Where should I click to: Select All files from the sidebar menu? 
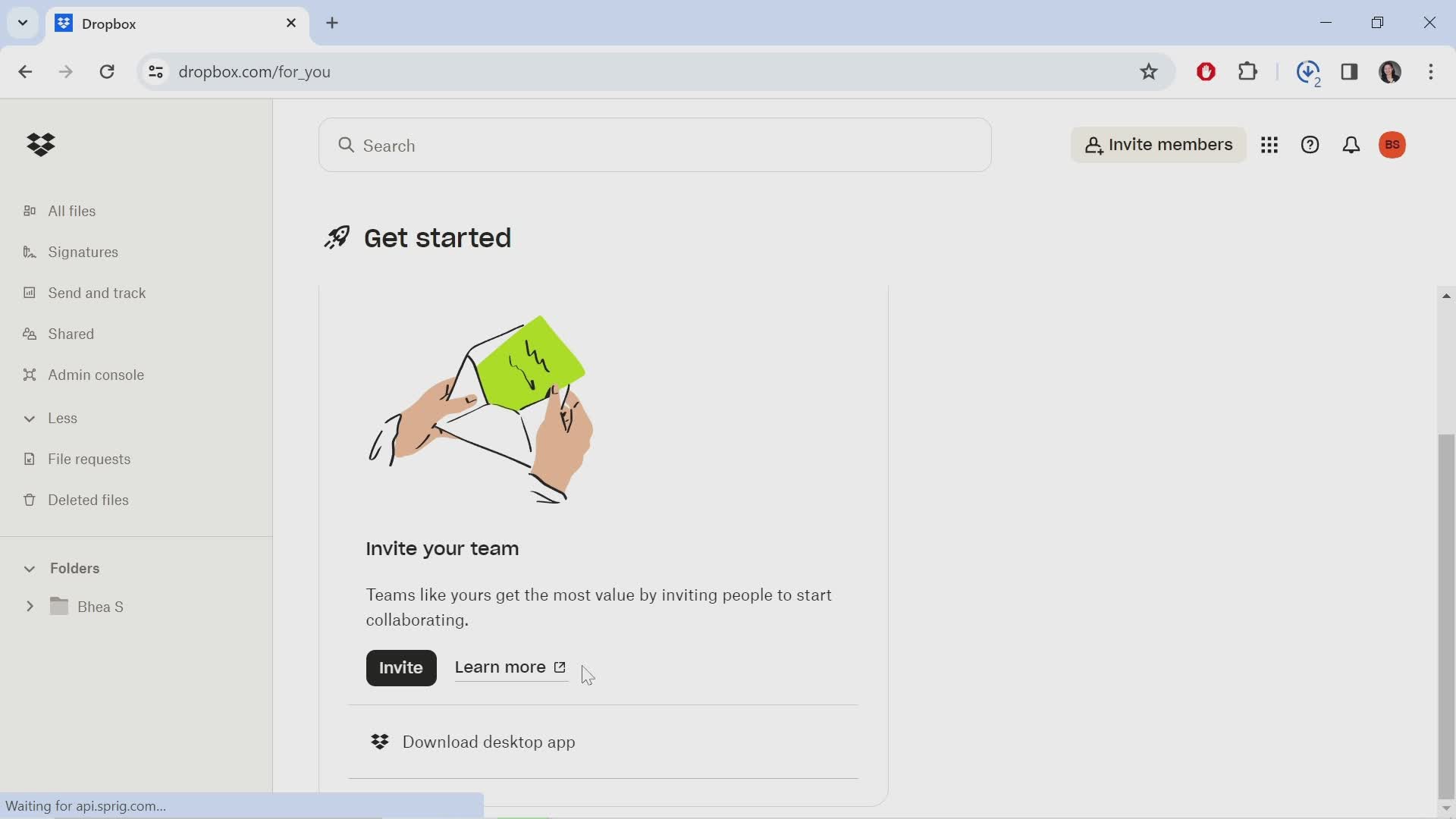point(72,211)
